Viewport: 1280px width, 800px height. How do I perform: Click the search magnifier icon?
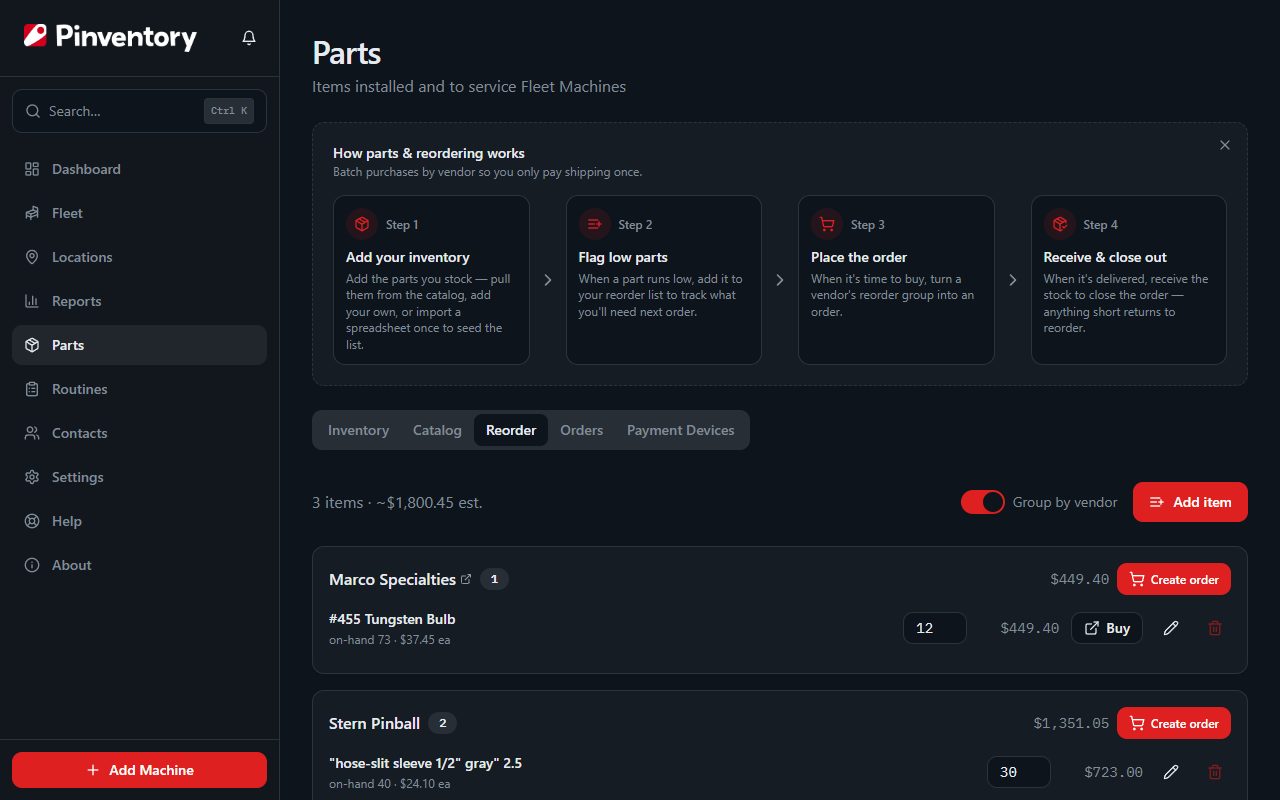click(33, 111)
